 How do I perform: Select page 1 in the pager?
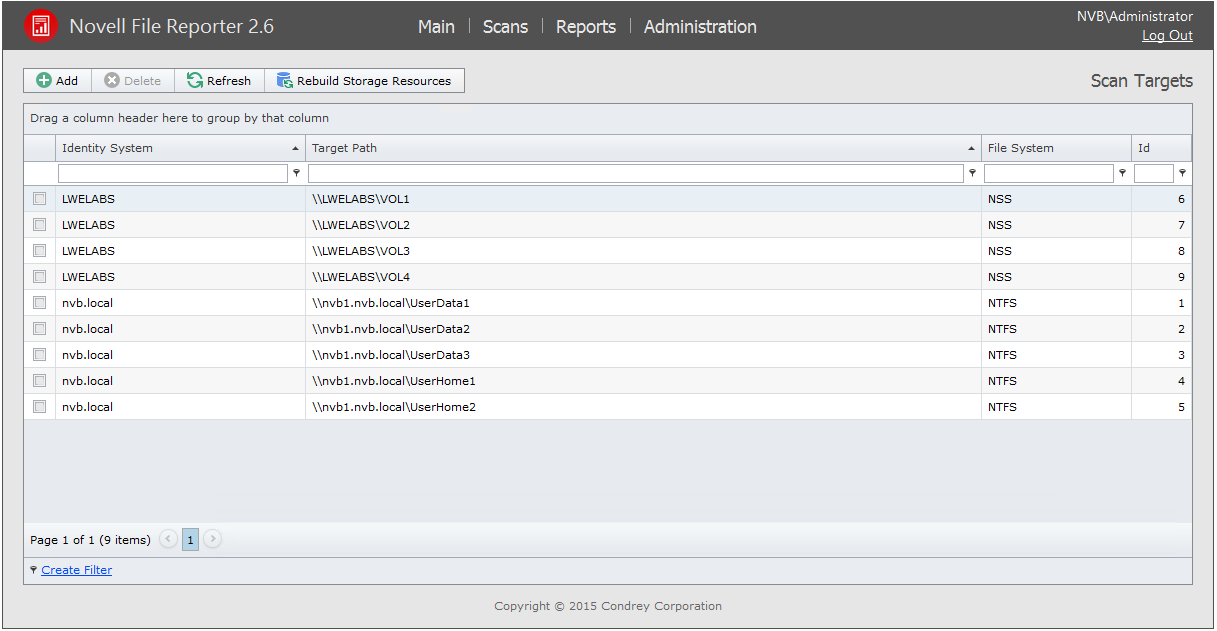coord(190,540)
